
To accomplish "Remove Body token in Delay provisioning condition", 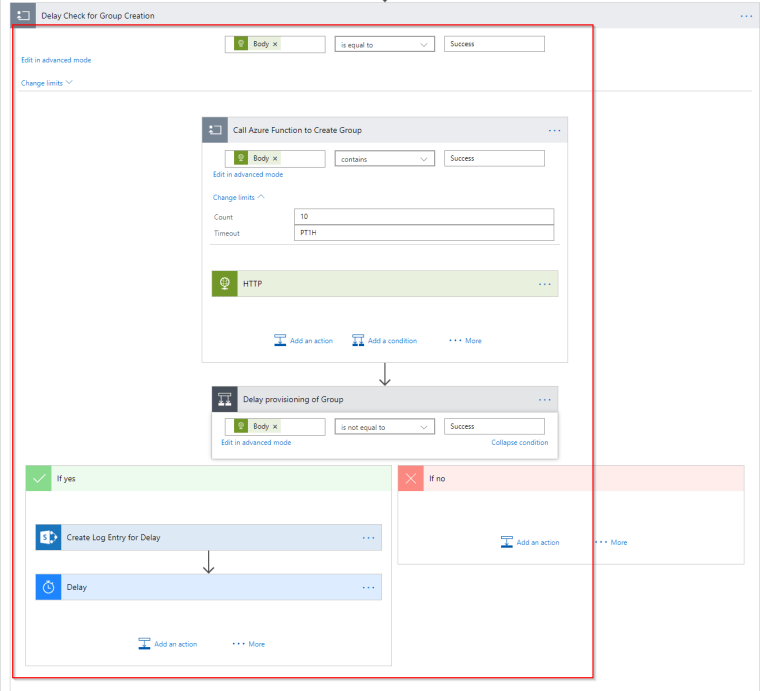I will pos(275,426).
